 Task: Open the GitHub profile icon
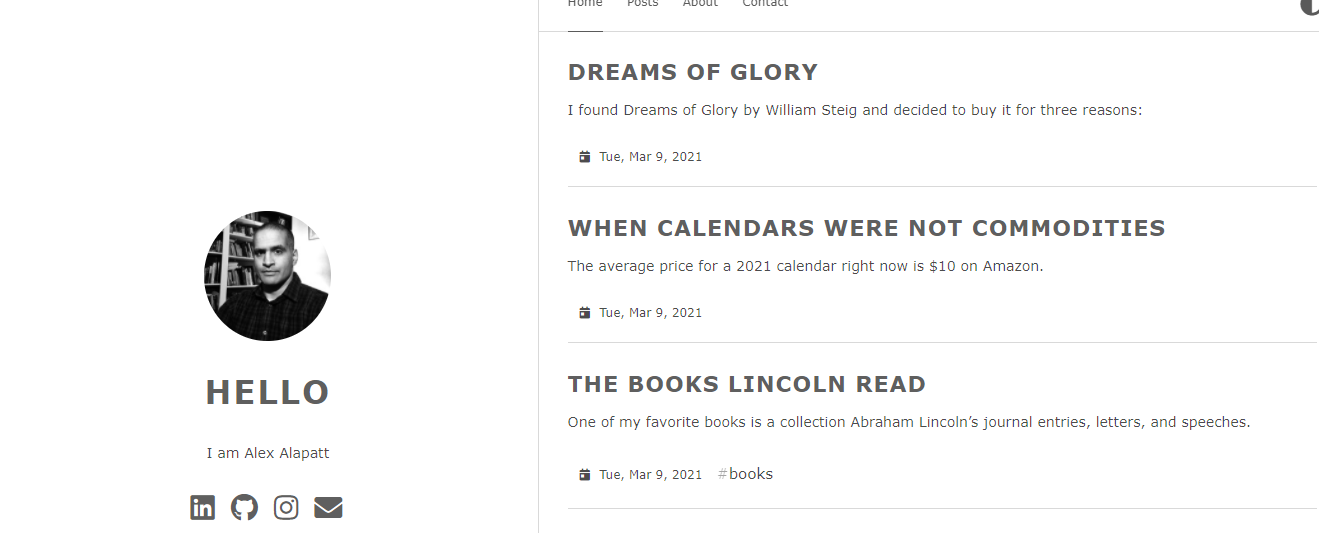click(x=244, y=507)
